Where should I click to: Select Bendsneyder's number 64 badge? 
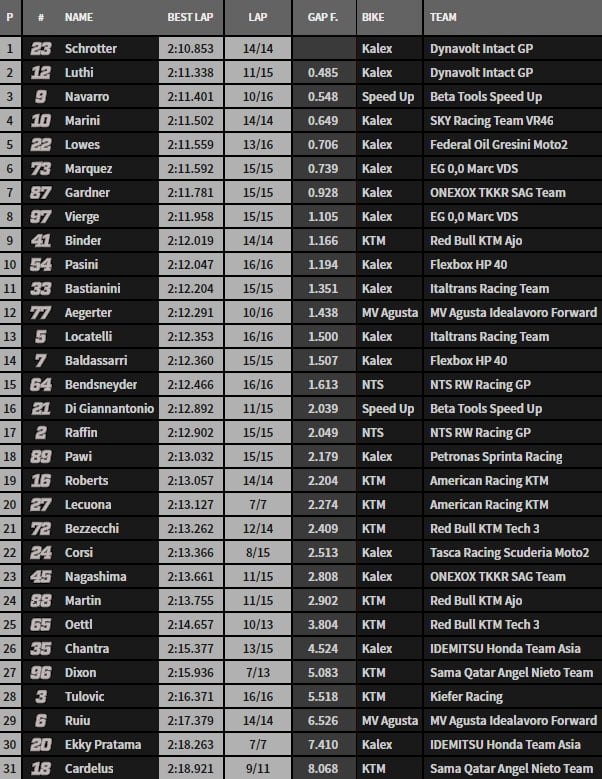click(40, 384)
